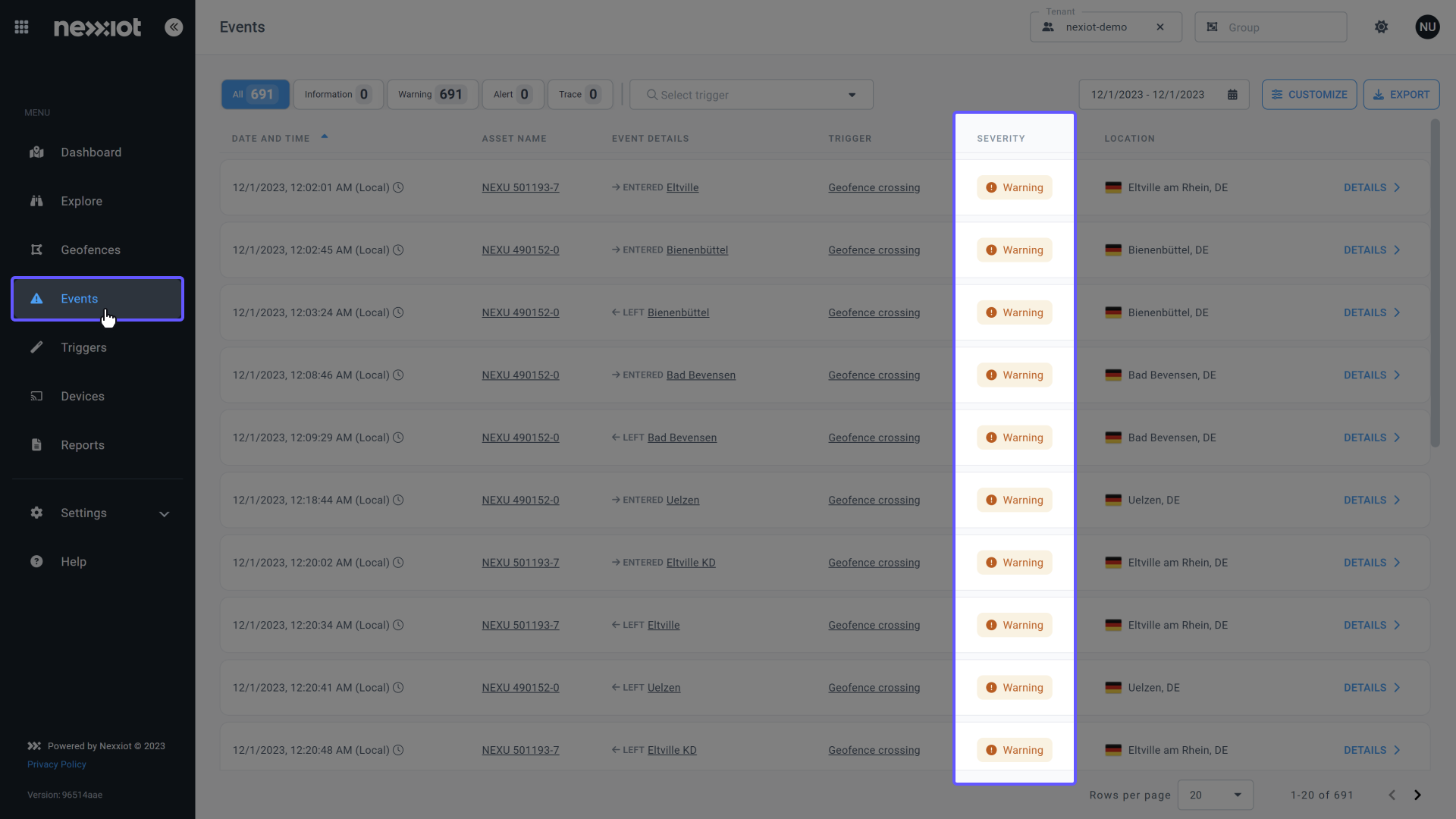1456x819 pixels.
Task: Expand the Settings submenu chevron
Action: [x=164, y=513]
